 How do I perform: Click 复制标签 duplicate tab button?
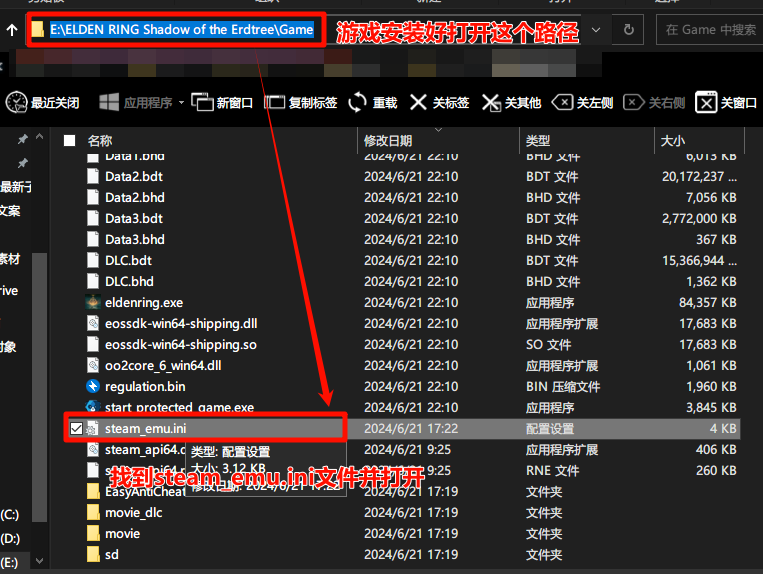coord(301,103)
